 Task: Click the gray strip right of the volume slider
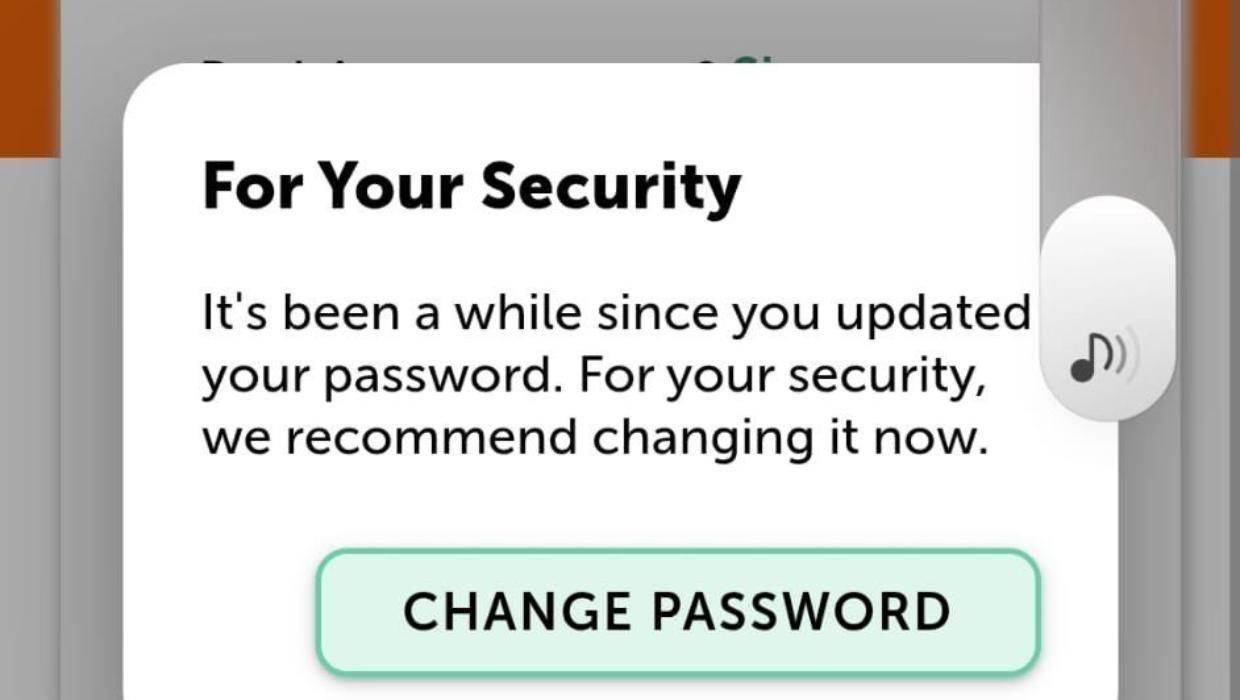tap(1206, 400)
